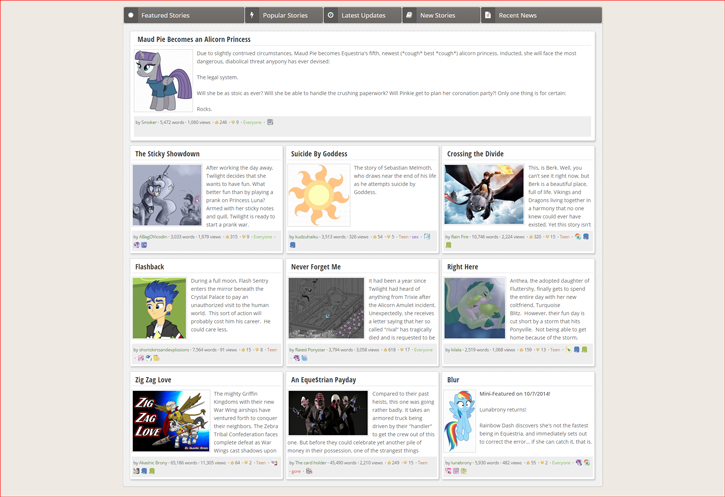Image resolution: width=725 pixels, height=497 pixels.
Task: Click the character icon after sex tag in Suicide By Goddess
Action: click(427, 236)
